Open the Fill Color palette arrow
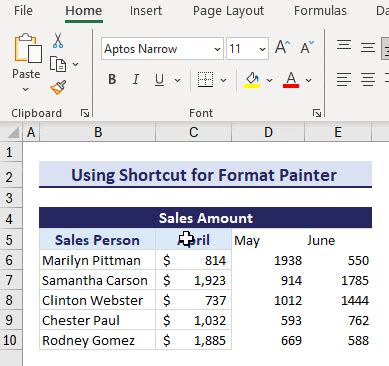This screenshot has width=389, height=366. point(269,80)
